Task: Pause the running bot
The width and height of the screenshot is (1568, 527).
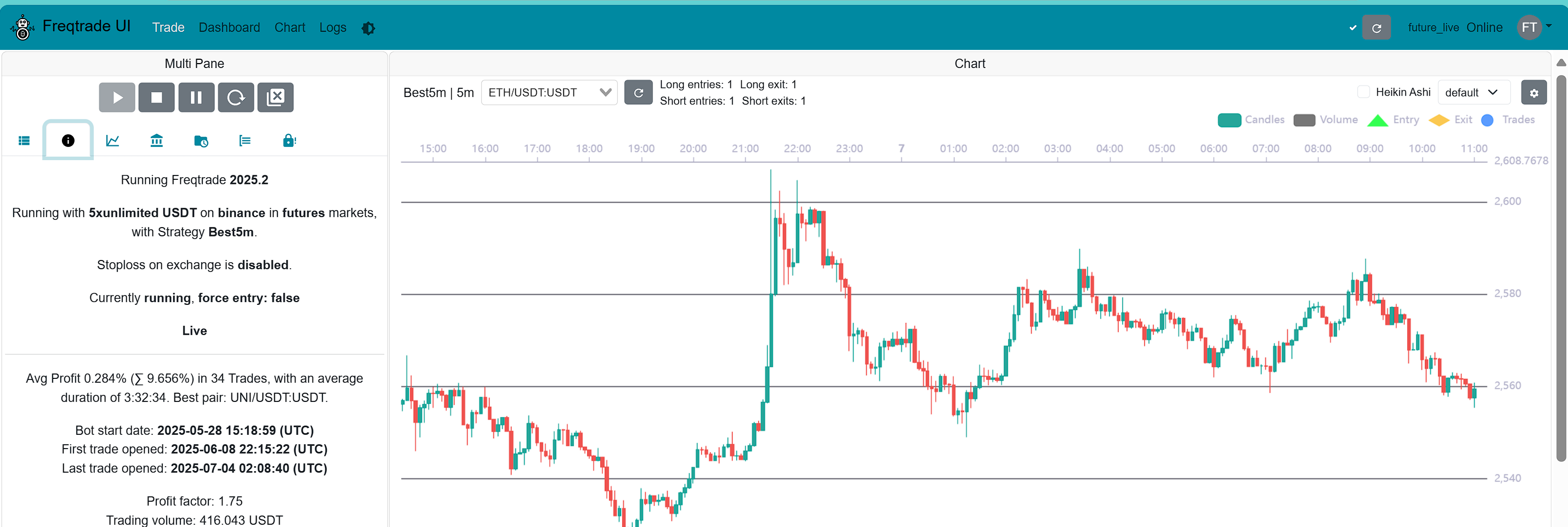Action: [196, 98]
